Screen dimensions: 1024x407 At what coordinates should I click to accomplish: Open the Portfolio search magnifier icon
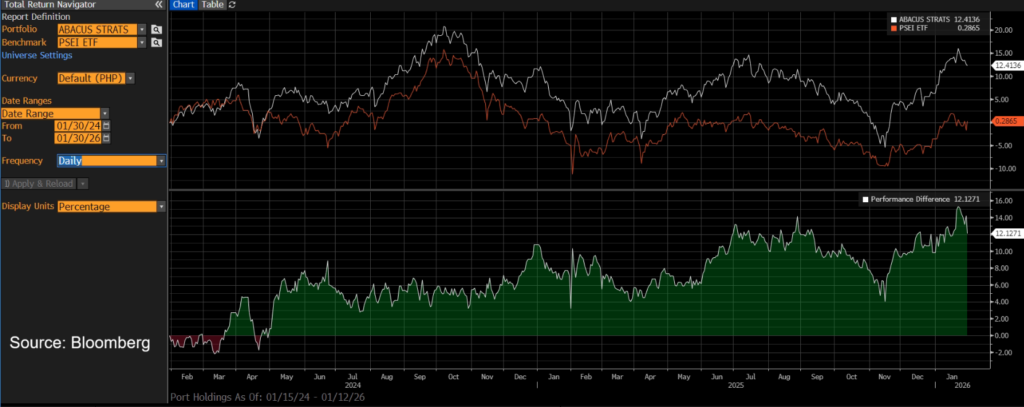point(157,30)
